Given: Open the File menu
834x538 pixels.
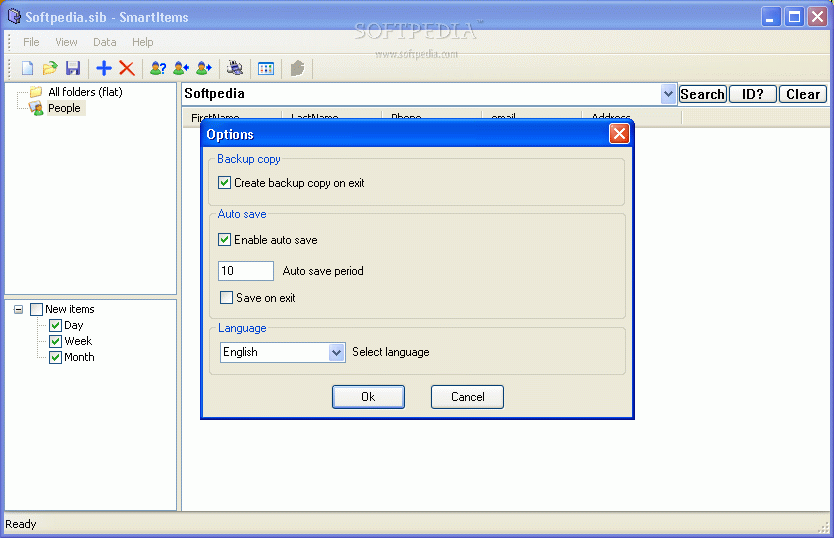Looking at the screenshot, I should point(31,42).
